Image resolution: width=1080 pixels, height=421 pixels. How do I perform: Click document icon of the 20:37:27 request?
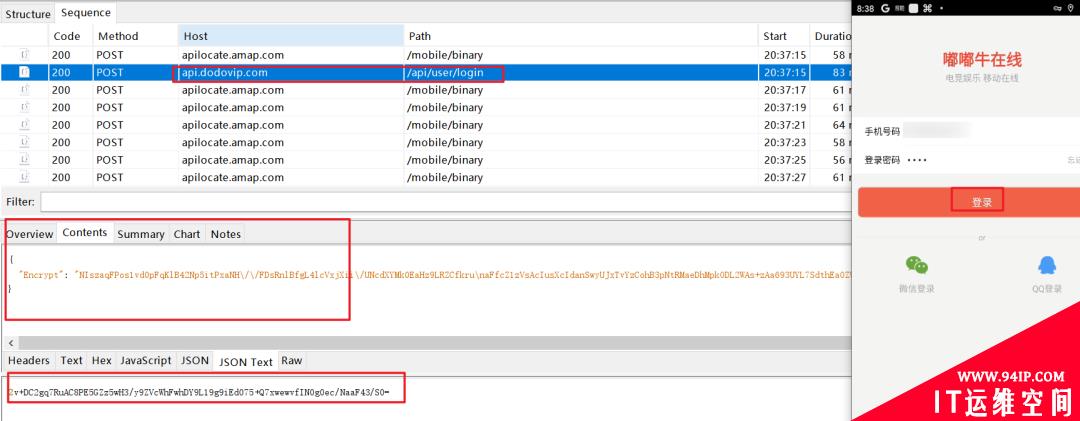(25, 177)
